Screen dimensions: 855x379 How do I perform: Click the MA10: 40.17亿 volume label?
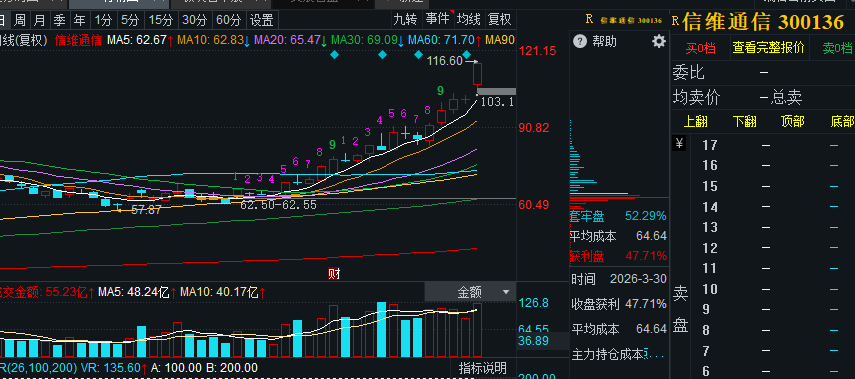pos(223,292)
